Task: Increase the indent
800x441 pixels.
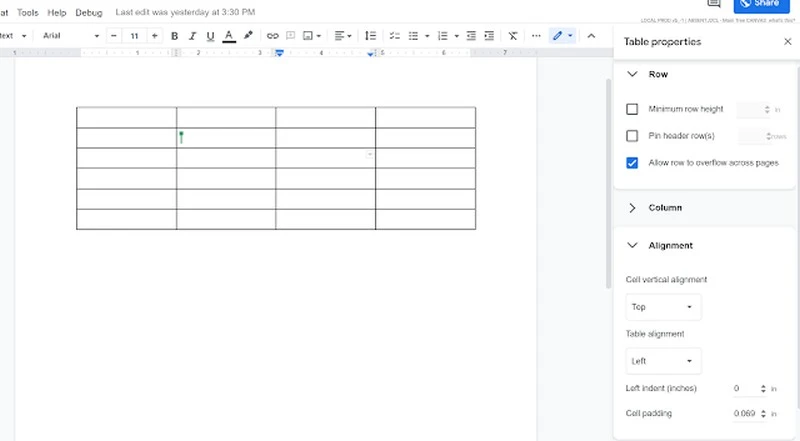Action: click(x=489, y=36)
